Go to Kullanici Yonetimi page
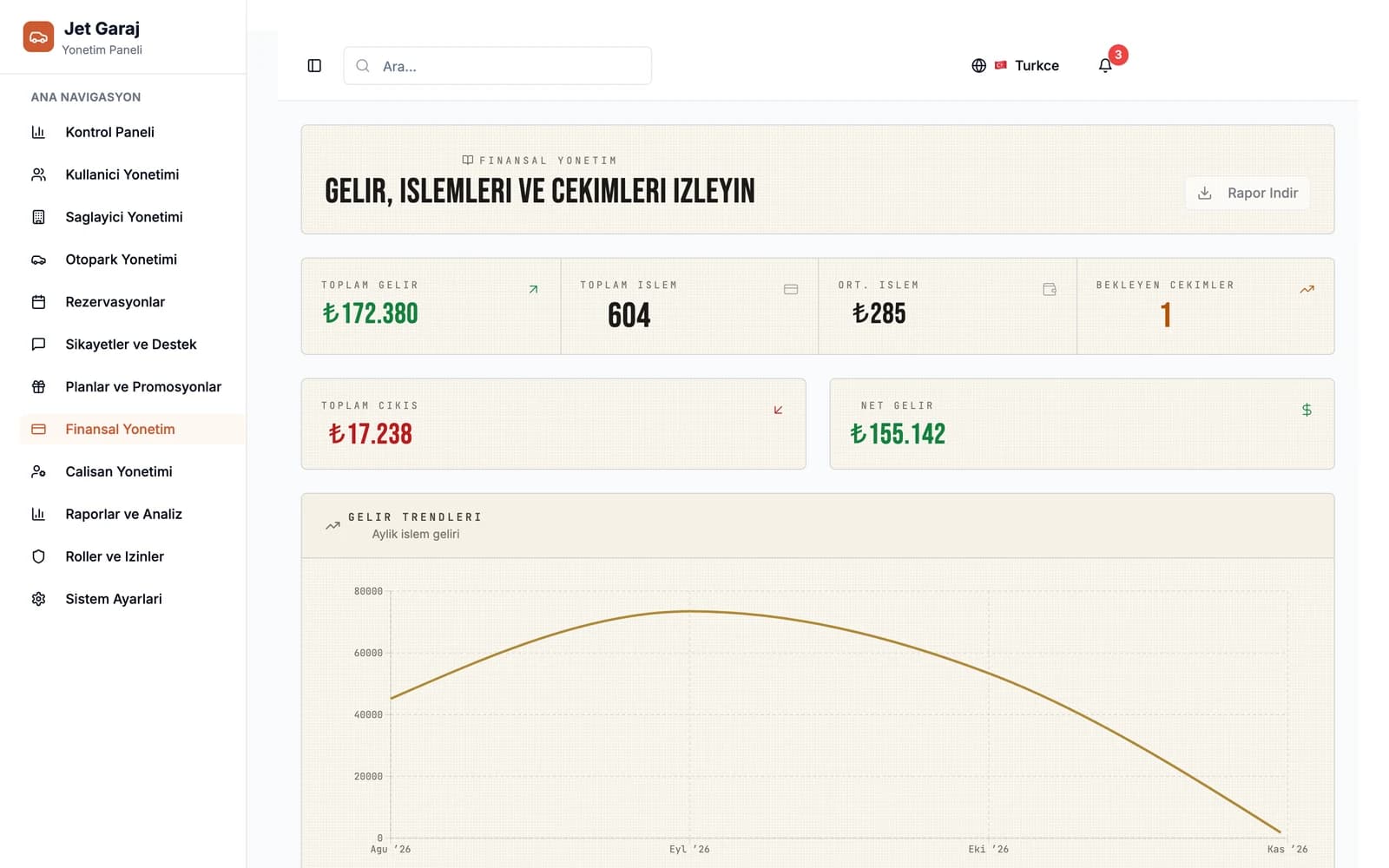This screenshot has height=868, width=1389. 132,174
